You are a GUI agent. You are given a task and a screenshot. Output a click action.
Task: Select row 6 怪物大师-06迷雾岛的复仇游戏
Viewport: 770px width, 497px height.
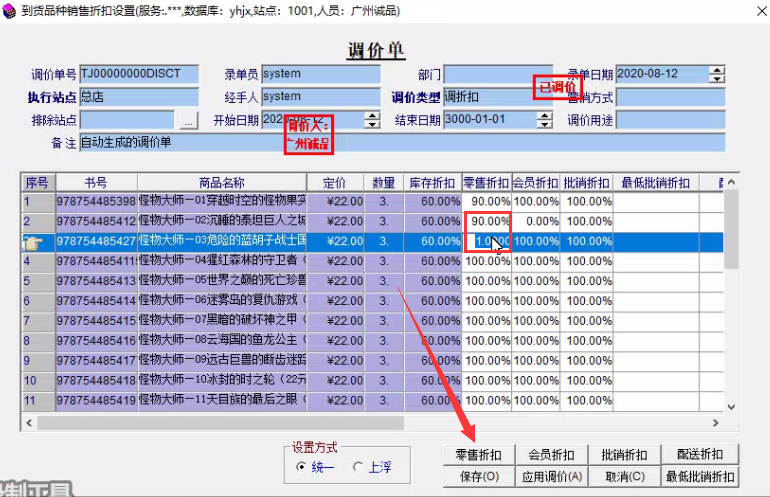pyautogui.click(x=372, y=301)
